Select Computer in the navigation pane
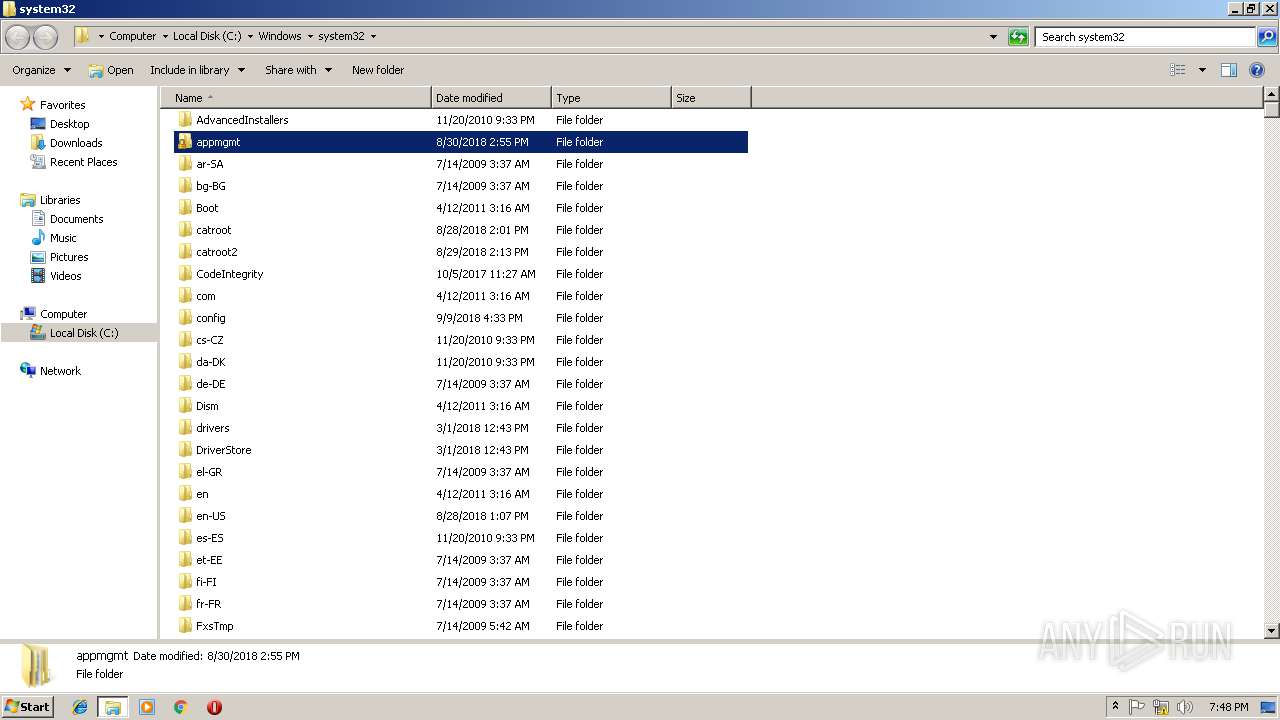The image size is (1280, 720). pos(63,314)
